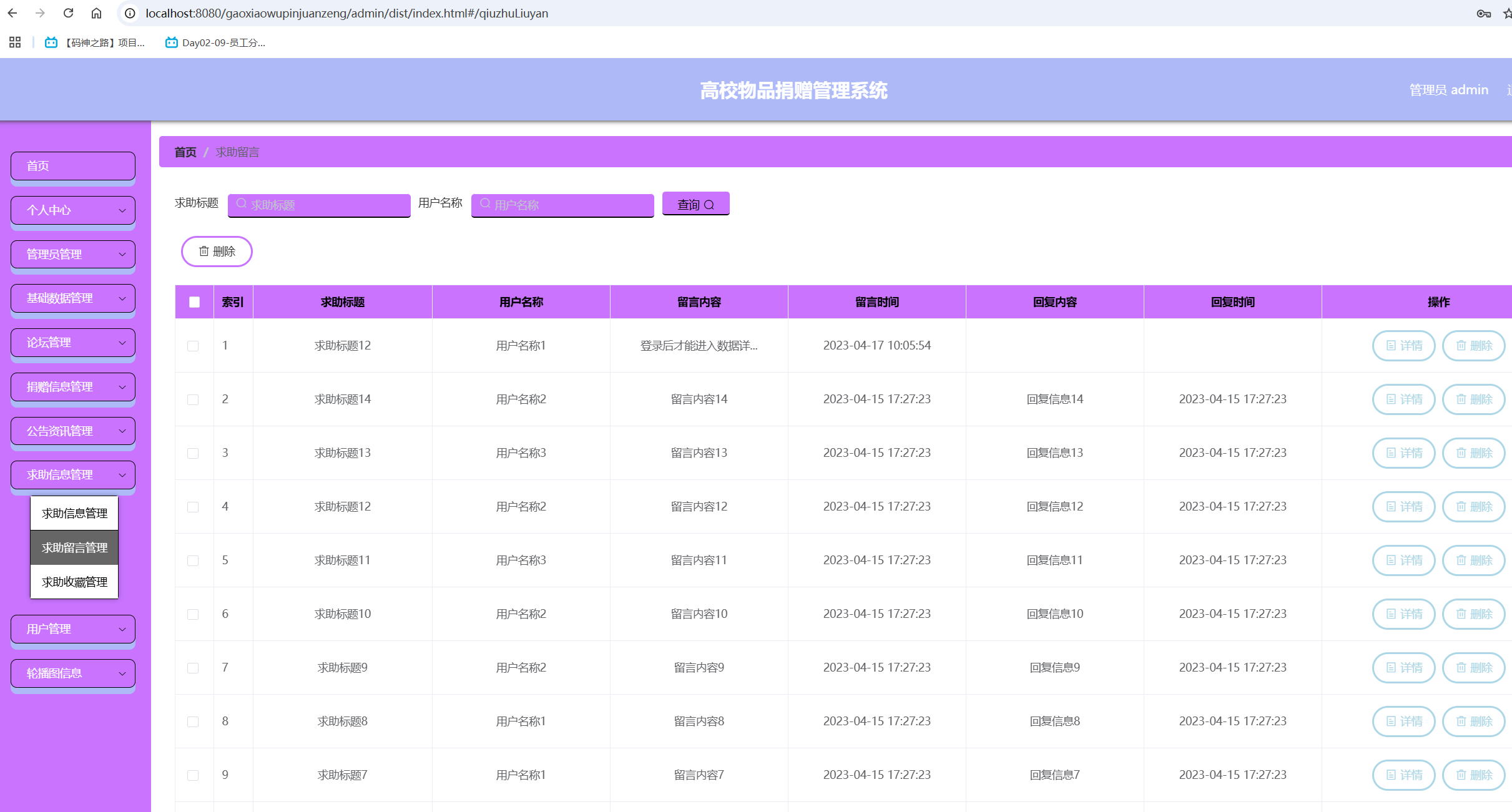Check the row 2 checkbox for 求助标题14
1512x812 pixels.
click(193, 399)
